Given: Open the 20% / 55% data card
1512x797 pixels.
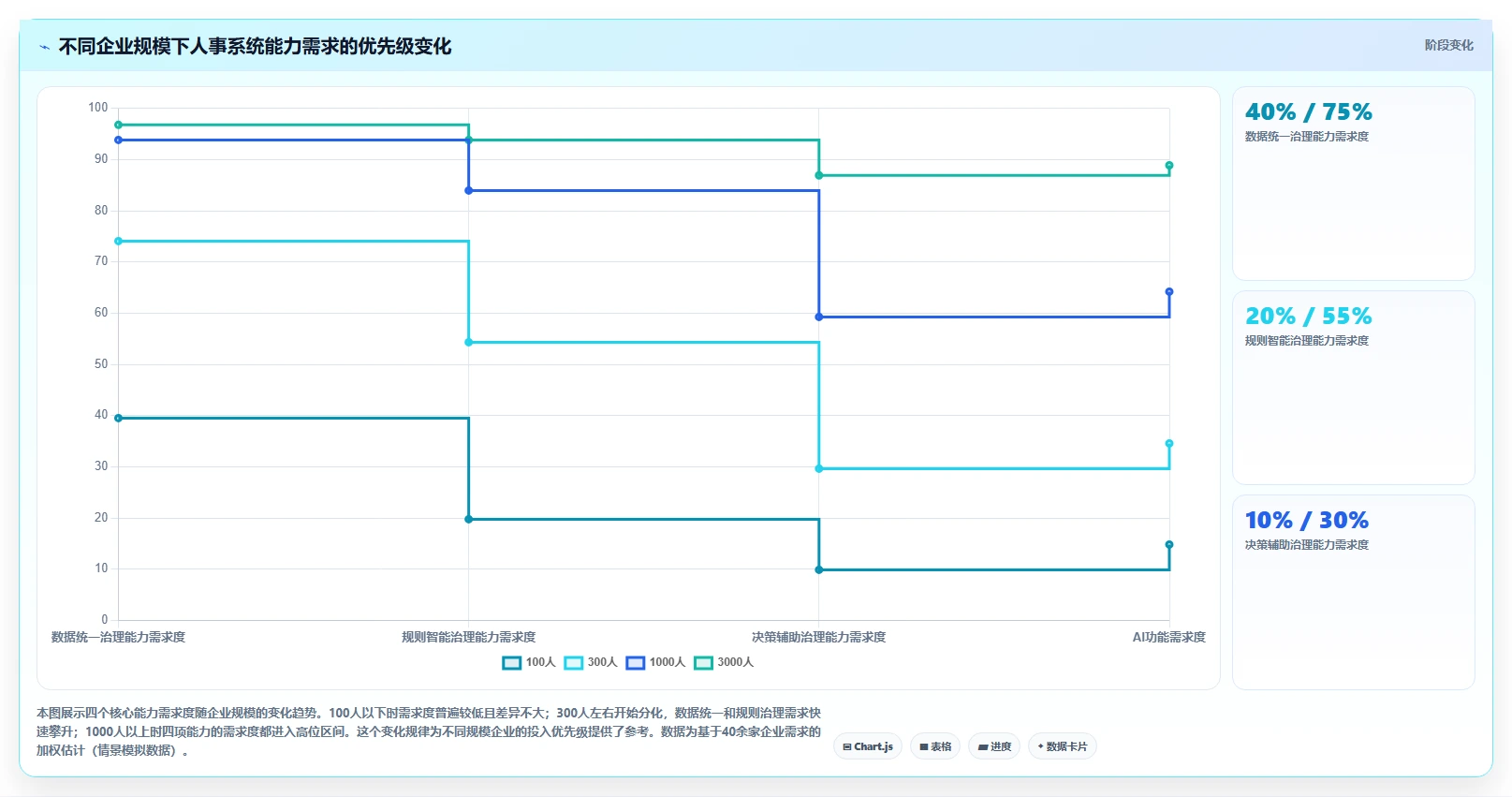Looking at the screenshot, I should (1353, 388).
